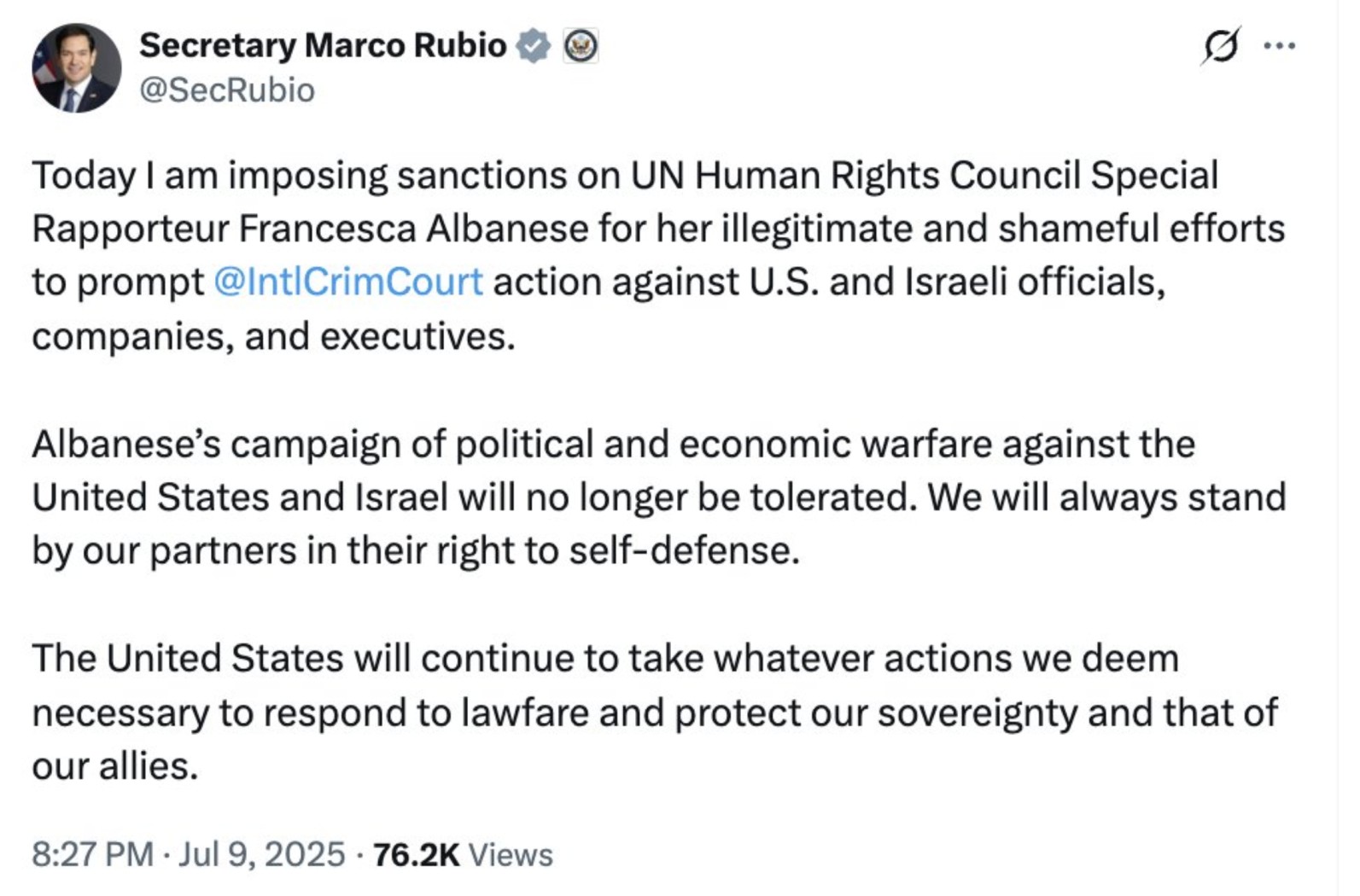Image resolution: width=1360 pixels, height=896 pixels.
Task: Open Marco Rubio's profile avatar photo
Action: coord(77,67)
